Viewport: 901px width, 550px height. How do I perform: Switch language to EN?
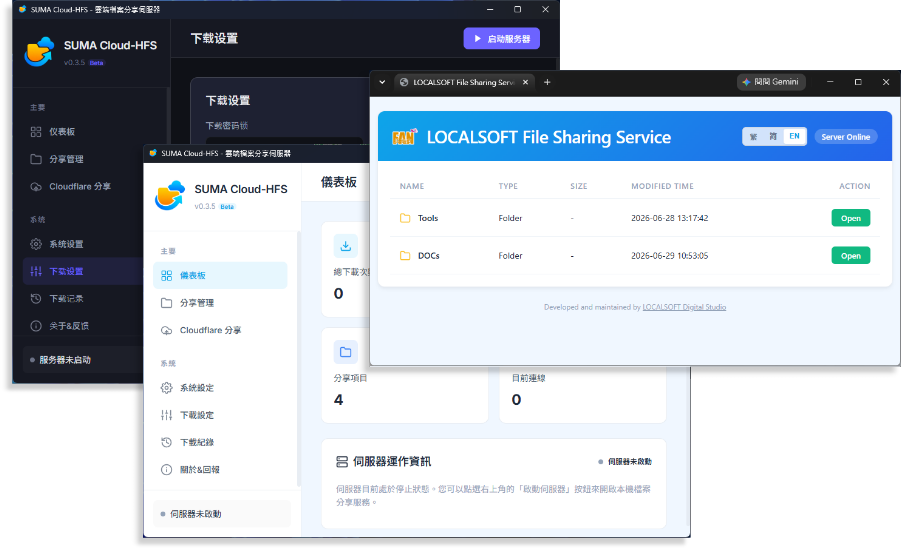coord(794,136)
